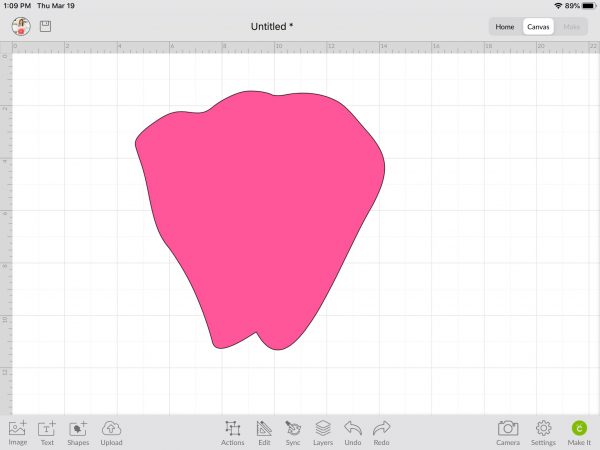Switch to the Make tab
600x450 pixels.
click(571, 27)
